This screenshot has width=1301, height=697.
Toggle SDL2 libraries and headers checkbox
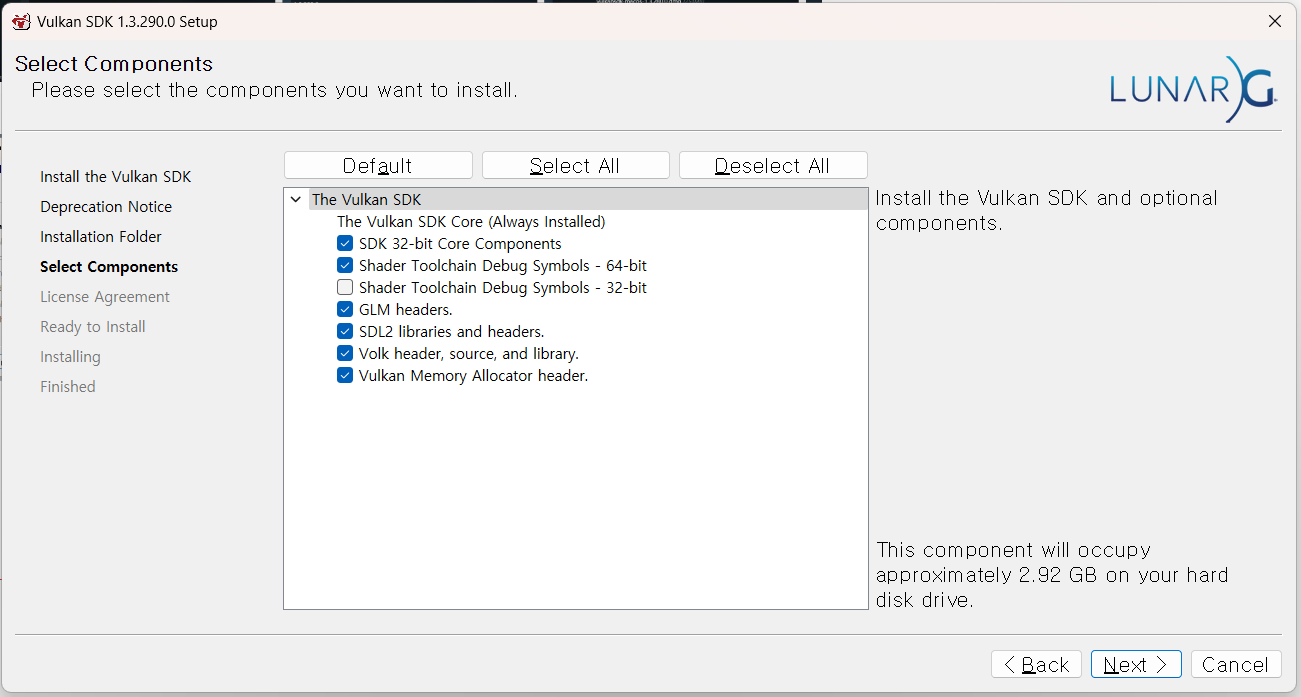[345, 331]
